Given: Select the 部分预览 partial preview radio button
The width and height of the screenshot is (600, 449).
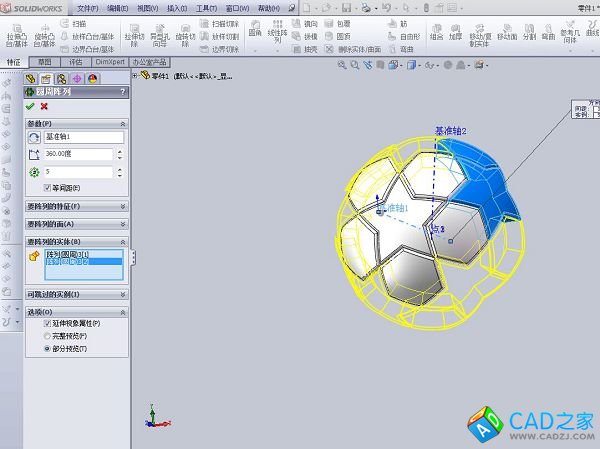Looking at the screenshot, I should click(47, 348).
